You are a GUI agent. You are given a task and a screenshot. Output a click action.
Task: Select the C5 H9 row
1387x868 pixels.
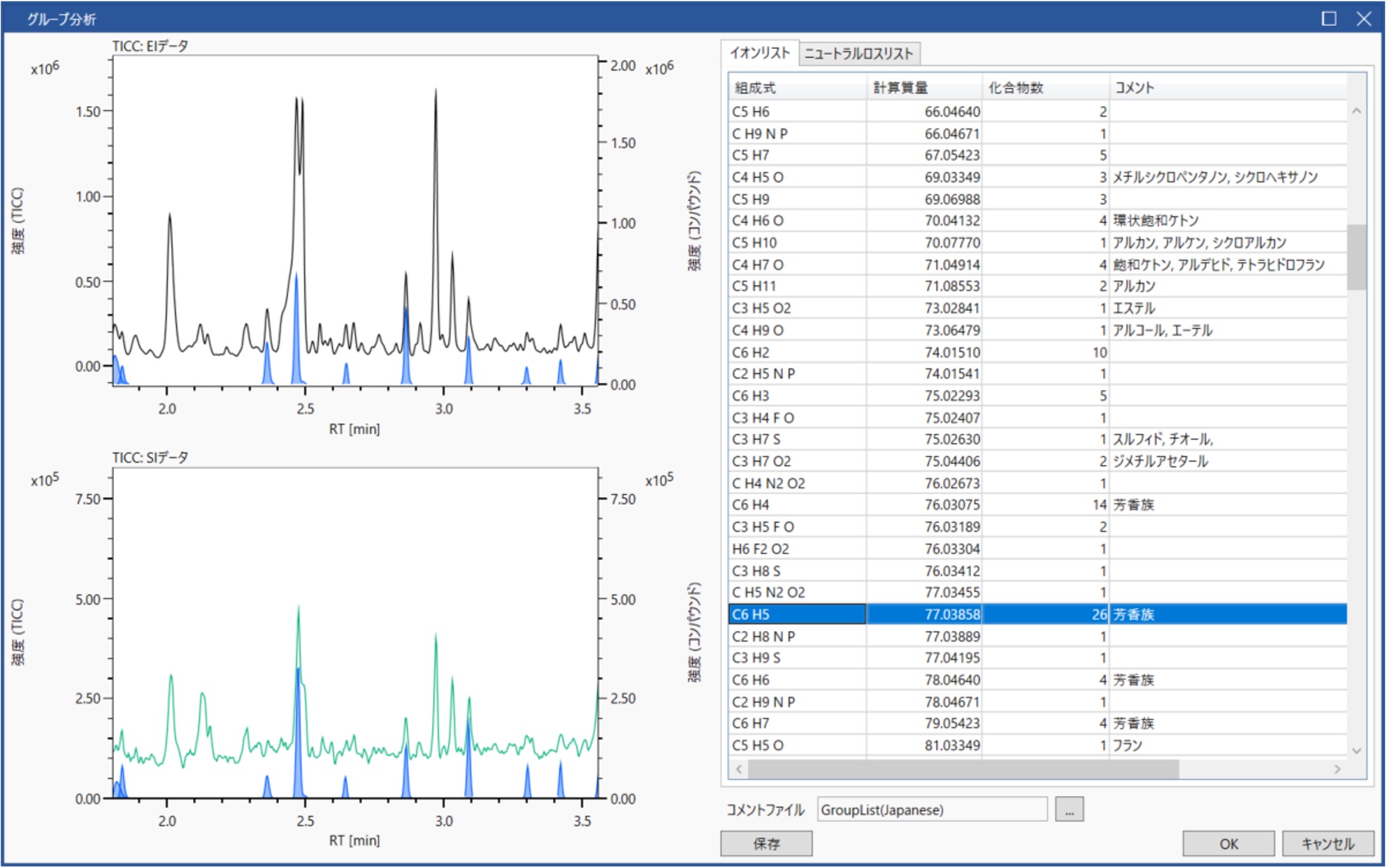[1037, 199]
